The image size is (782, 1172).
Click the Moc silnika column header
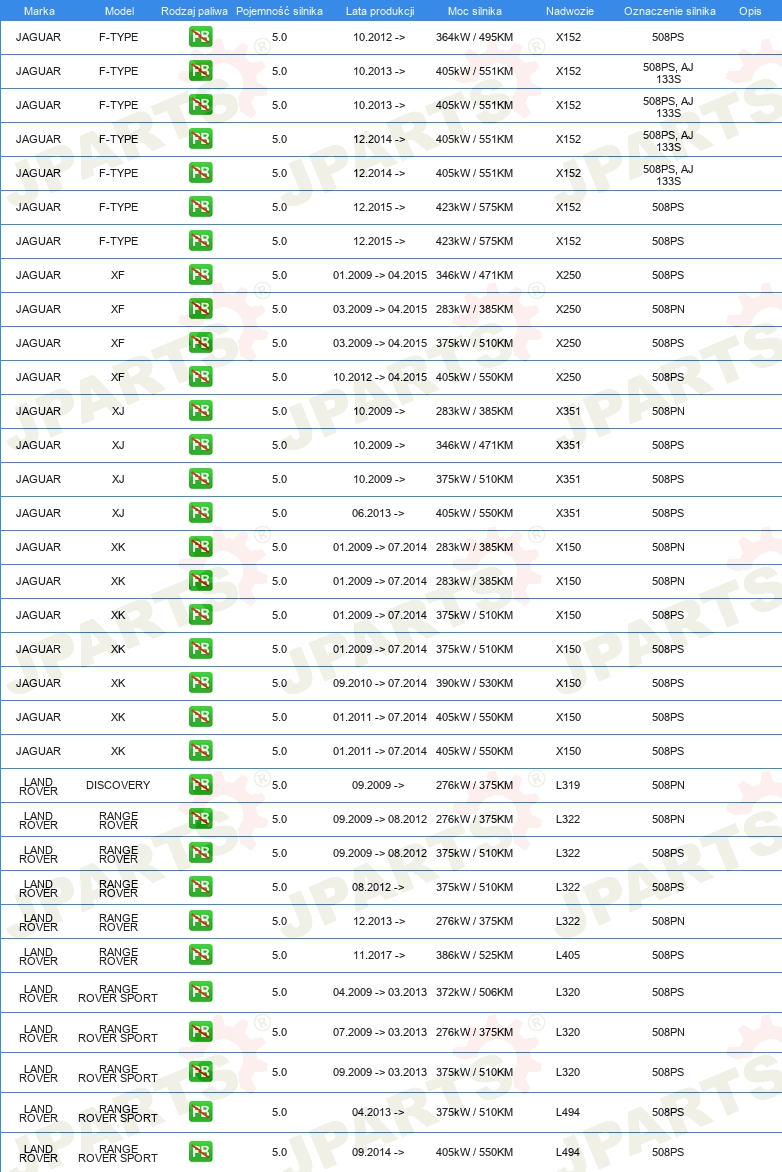[x=475, y=11]
